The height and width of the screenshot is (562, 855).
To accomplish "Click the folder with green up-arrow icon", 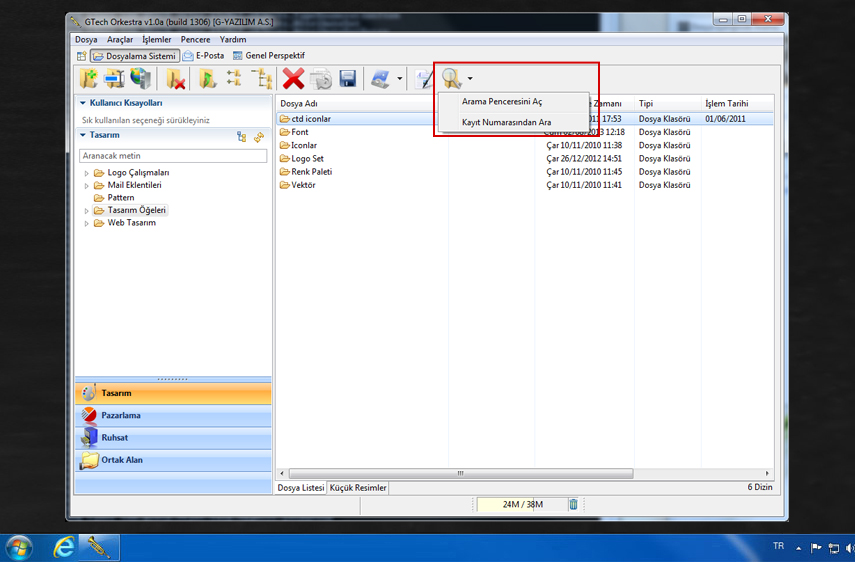I will pos(207,79).
